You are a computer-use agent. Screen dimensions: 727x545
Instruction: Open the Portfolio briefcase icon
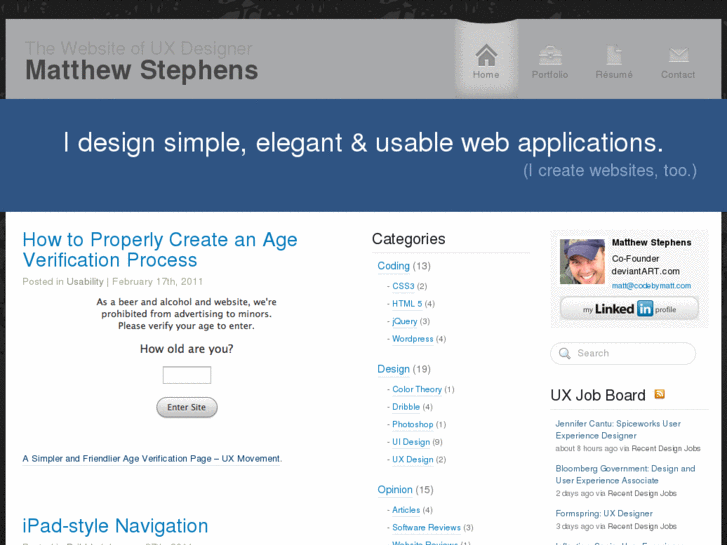[x=550, y=56]
